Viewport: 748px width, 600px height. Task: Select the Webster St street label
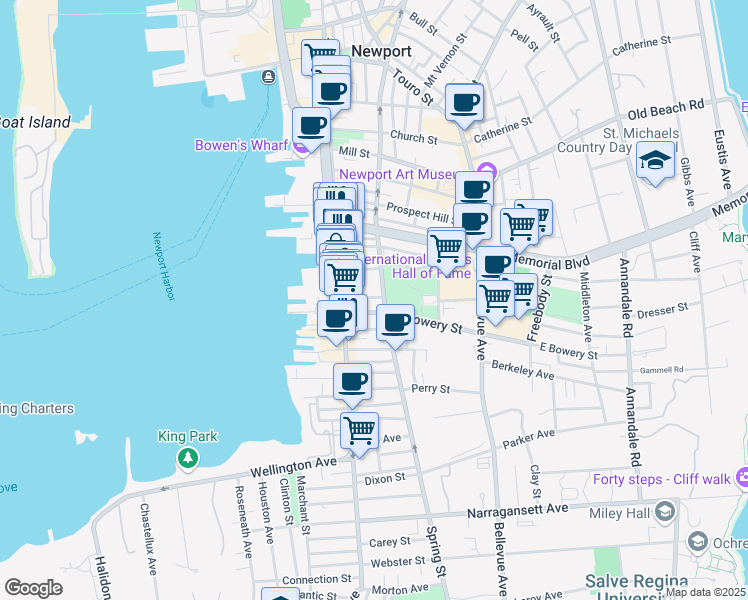tap(398, 562)
